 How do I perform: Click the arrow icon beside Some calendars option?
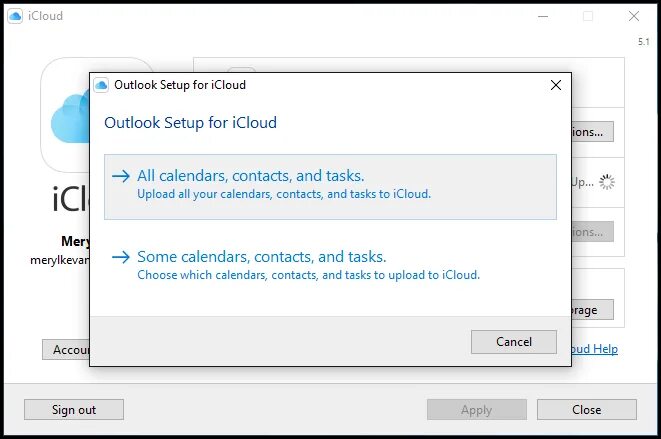pos(121,257)
